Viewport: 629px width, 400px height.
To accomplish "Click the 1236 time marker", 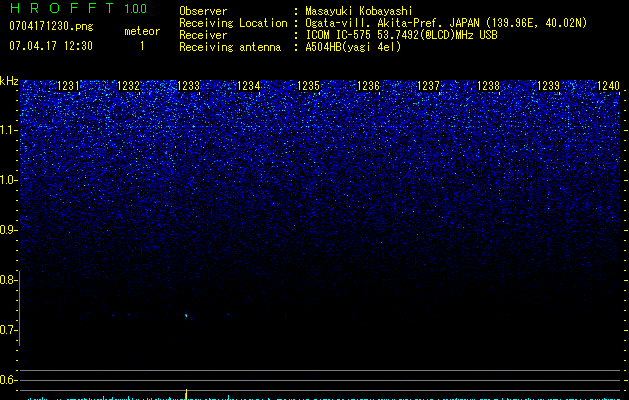I will [368, 86].
